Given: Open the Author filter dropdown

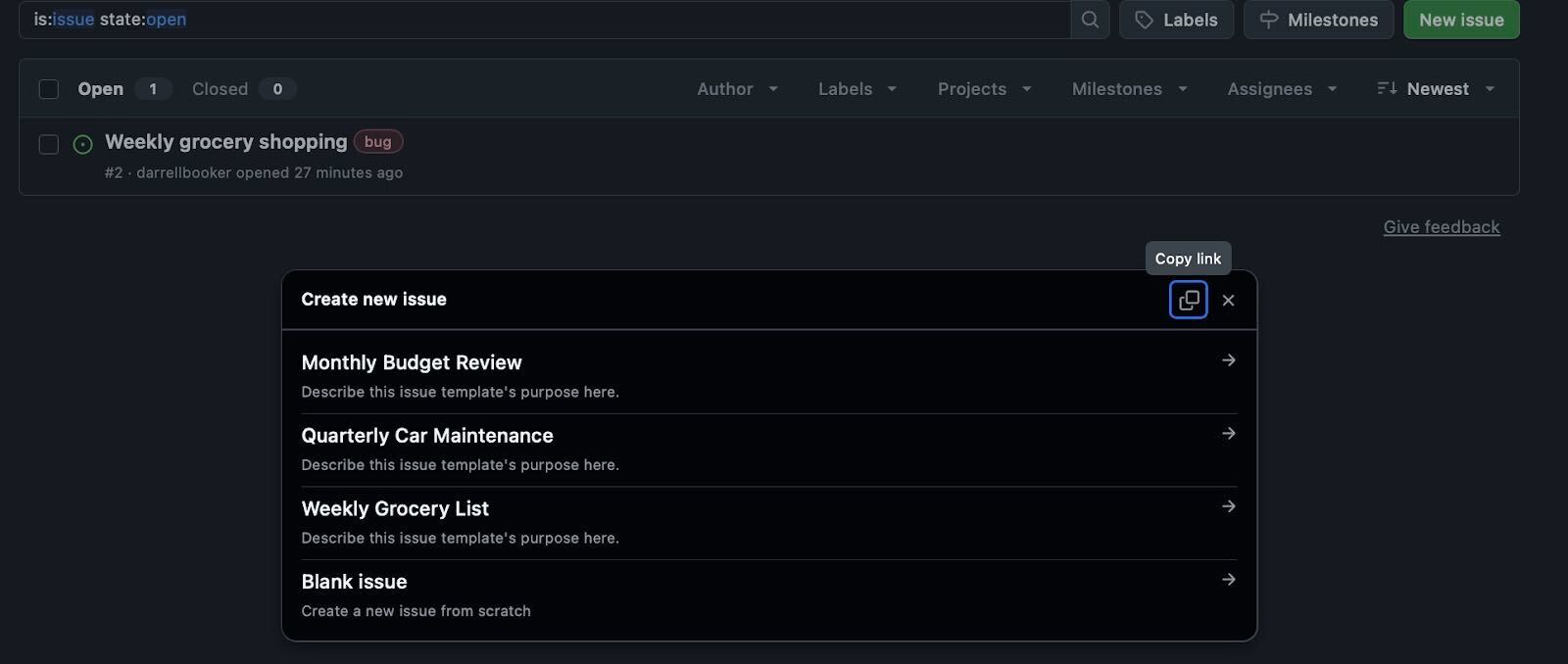Looking at the screenshot, I should [x=737, y=89].
